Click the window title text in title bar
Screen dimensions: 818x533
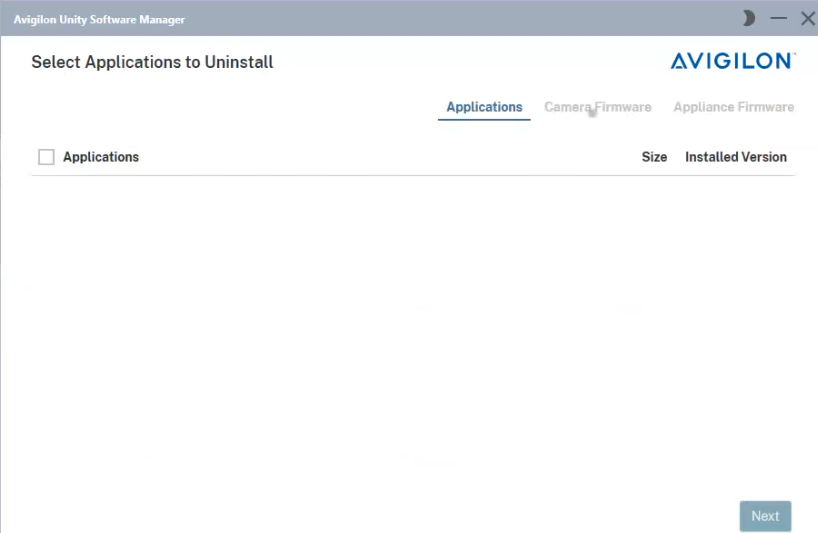(99, 20)
